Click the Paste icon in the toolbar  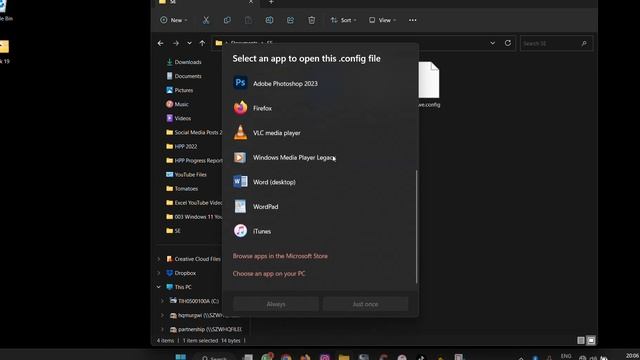pos(248,20)
